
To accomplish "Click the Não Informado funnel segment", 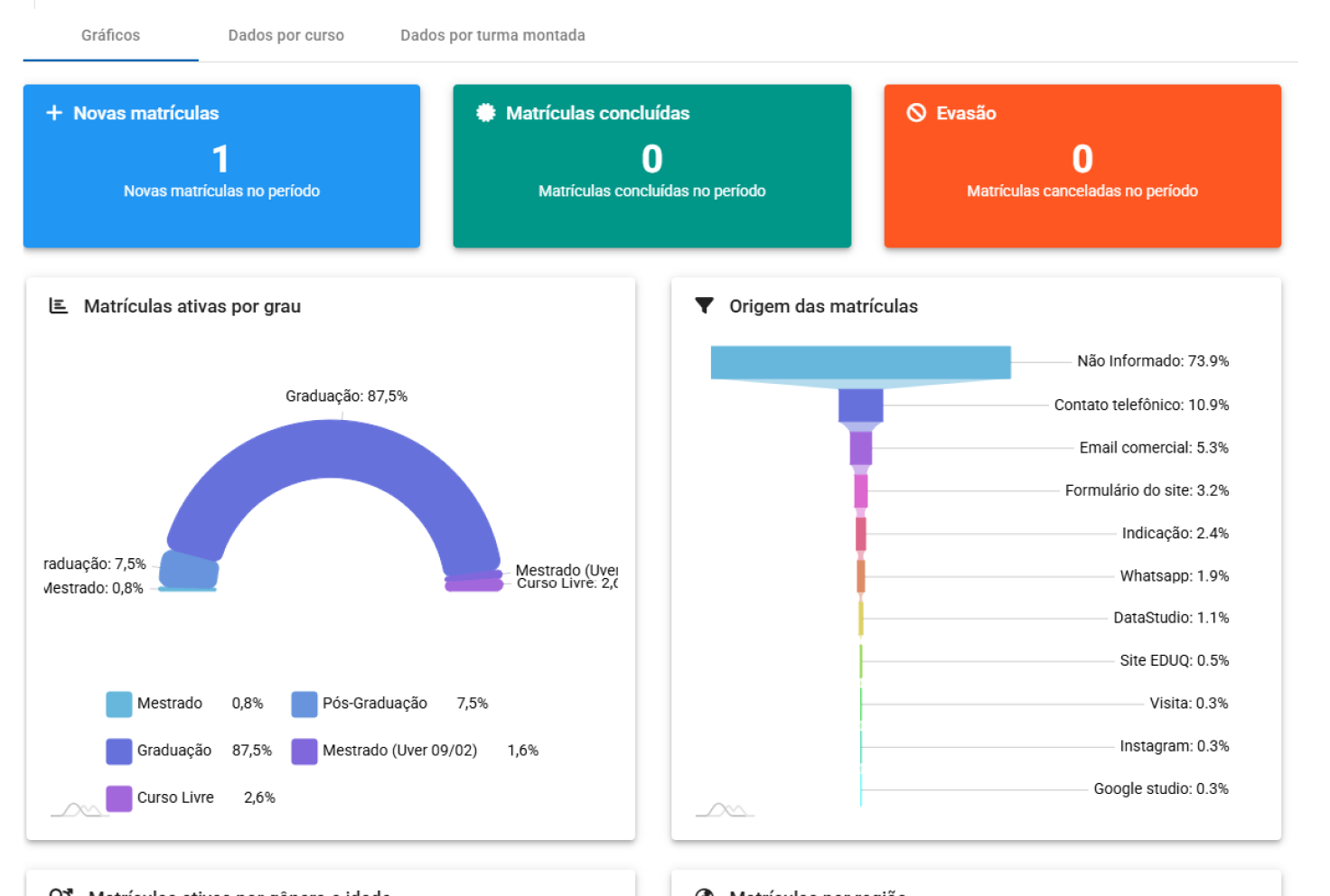I will (x=860, y=360).
